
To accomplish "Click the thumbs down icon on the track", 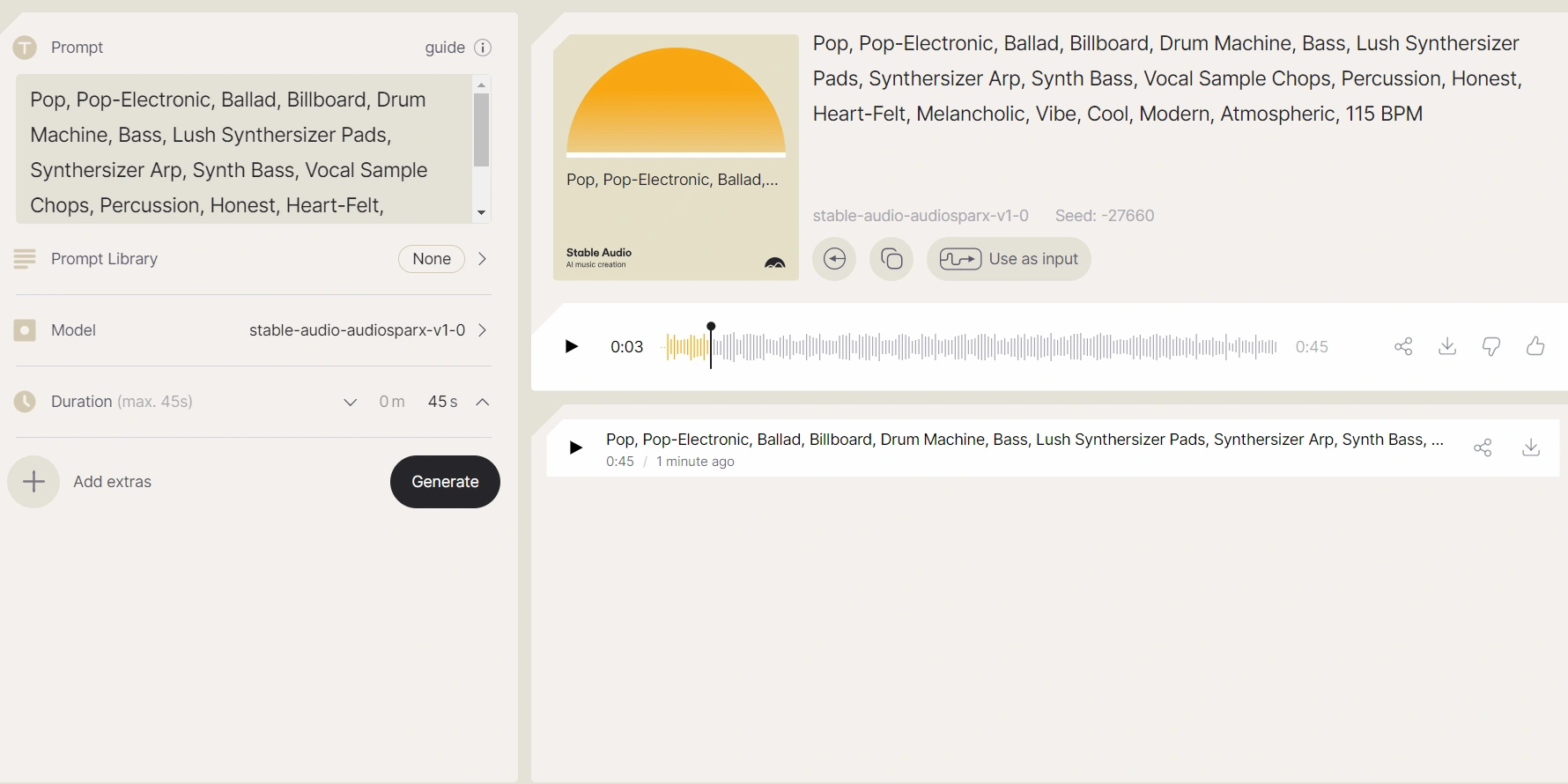I will (1491, 346).
